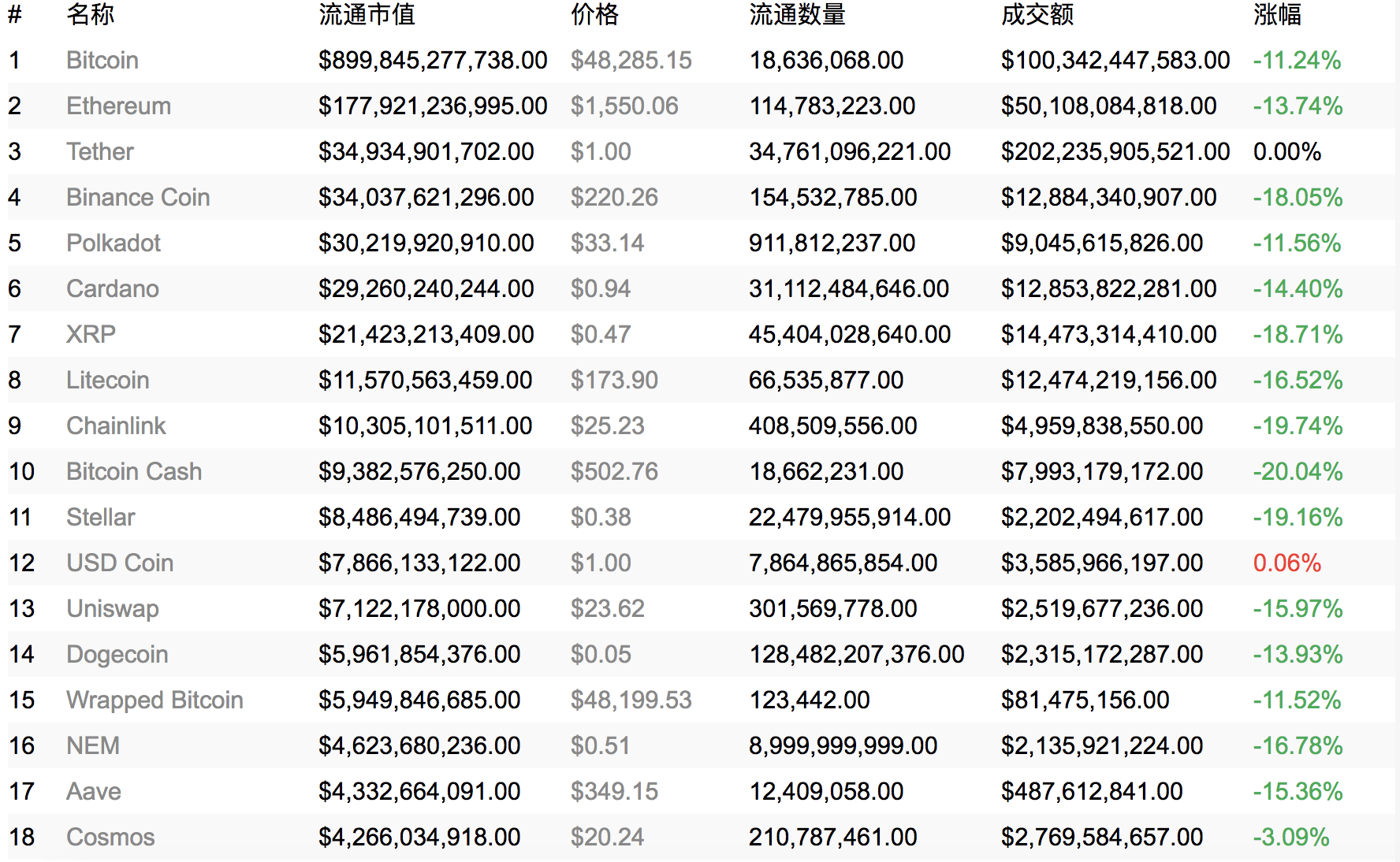Click the 成交额 column header
Image resolution: width=1400 pixels, height=862 pixels.
(x=1037, y=15)
